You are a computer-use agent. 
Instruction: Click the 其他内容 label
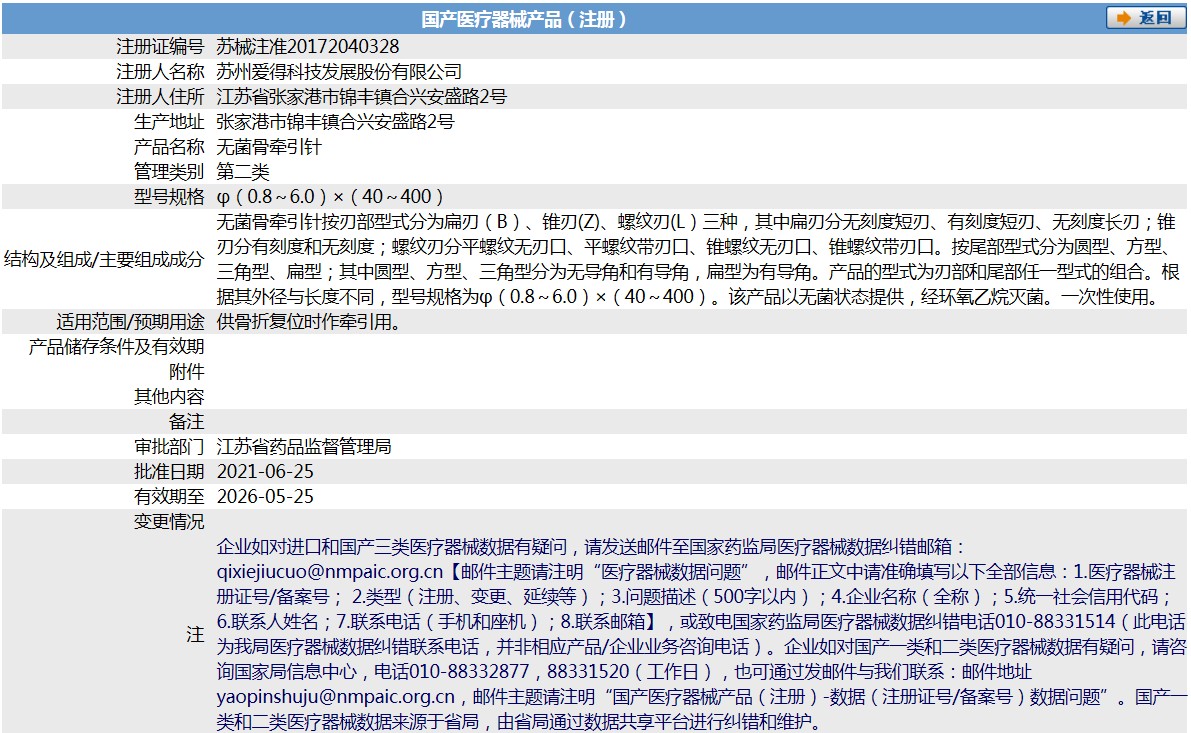(169, 397)
